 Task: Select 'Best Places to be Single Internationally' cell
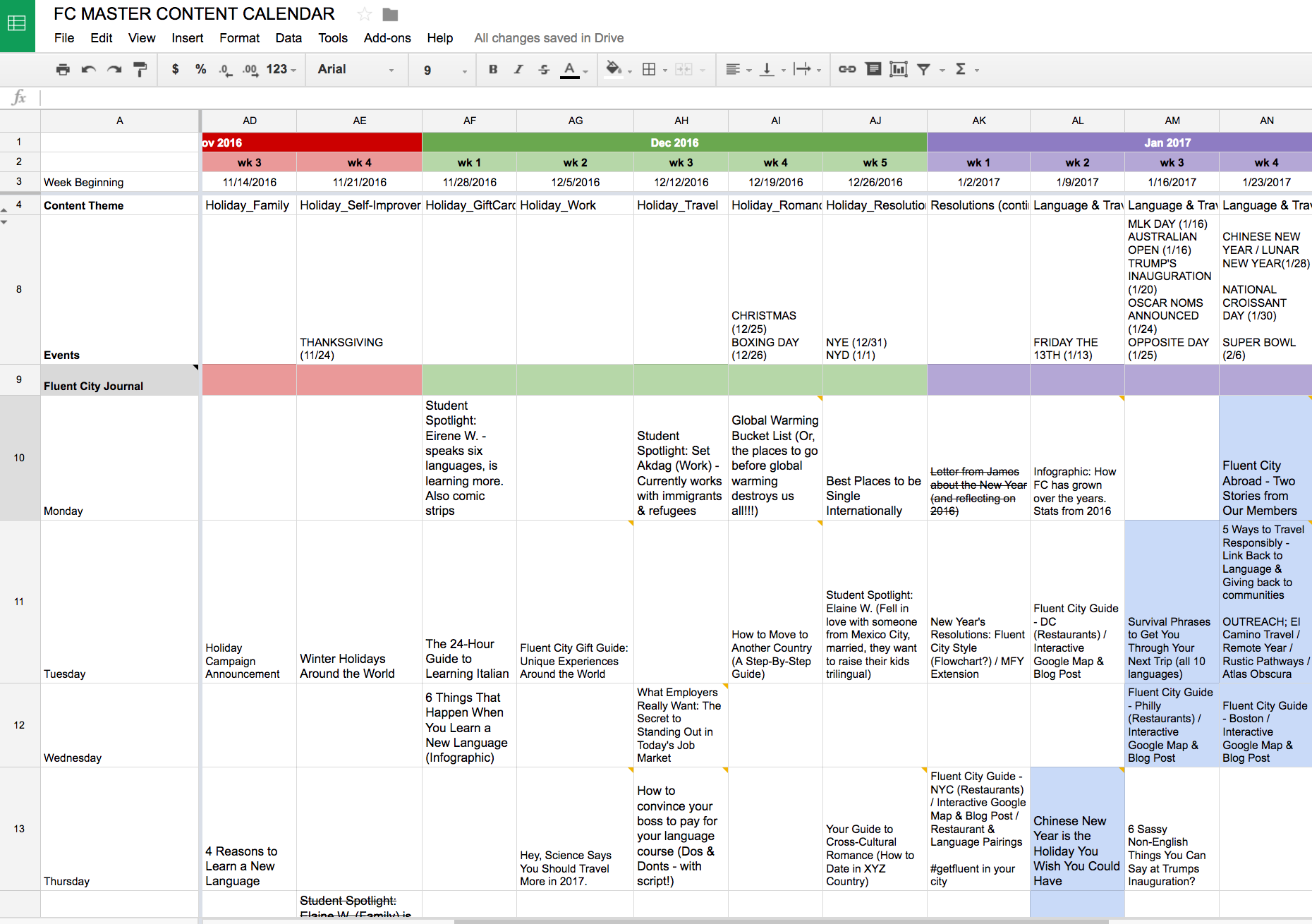tap(875, 458)
